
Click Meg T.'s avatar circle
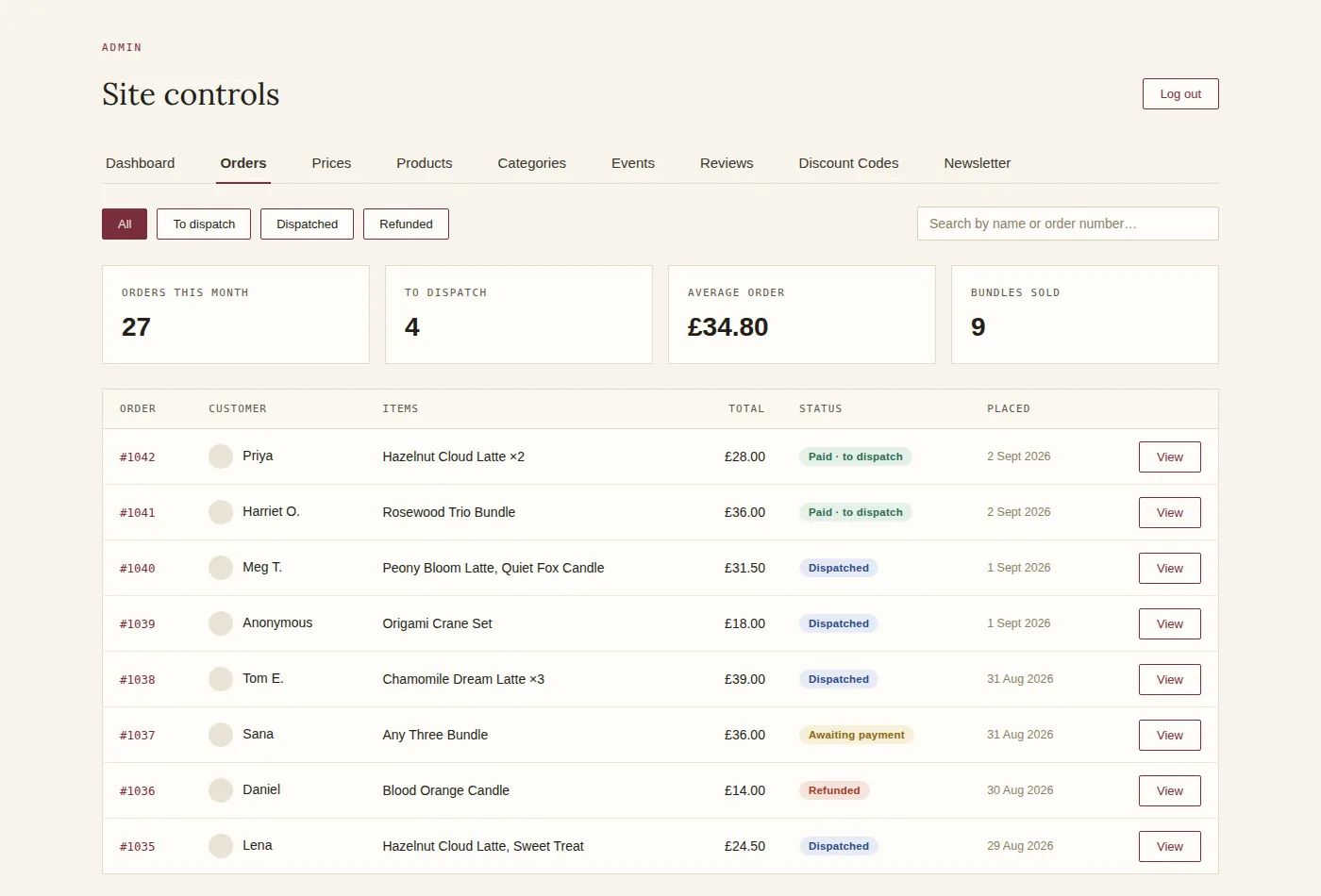point(221,568)
